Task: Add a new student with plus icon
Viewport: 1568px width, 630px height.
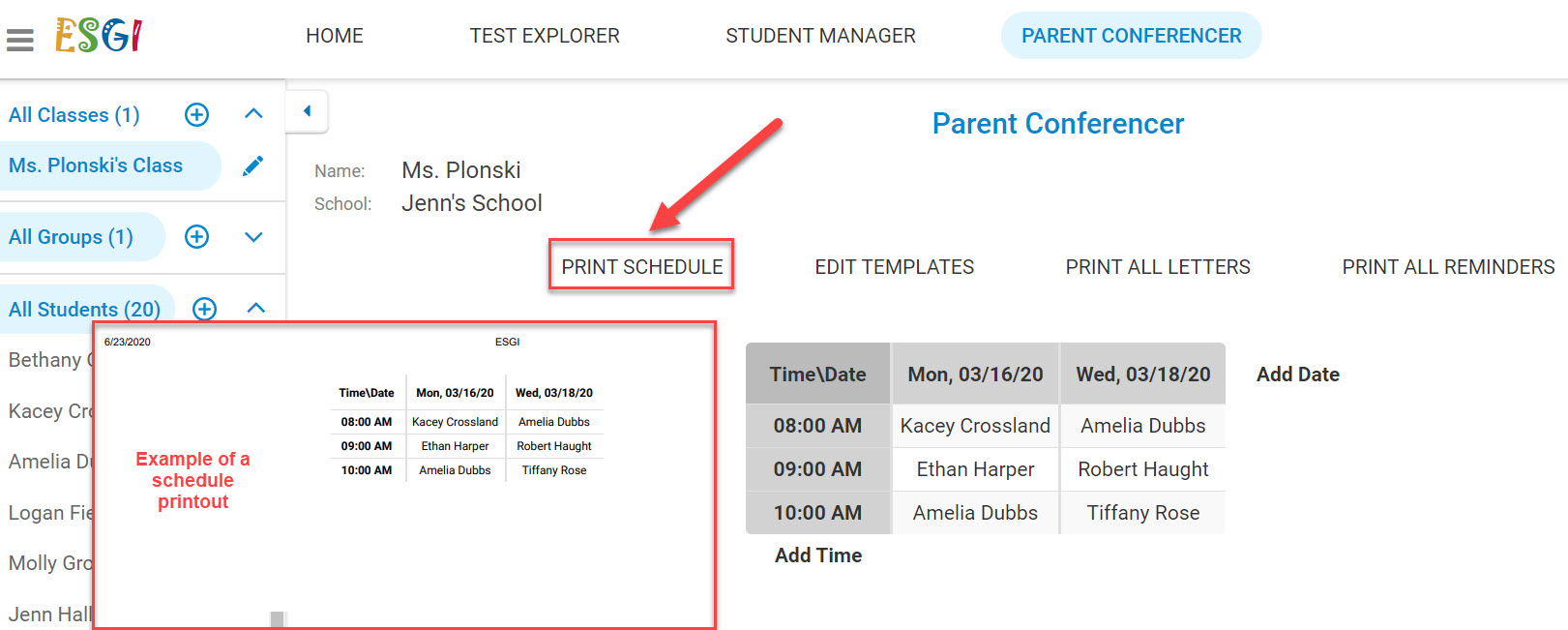Action: coord(204,309)
